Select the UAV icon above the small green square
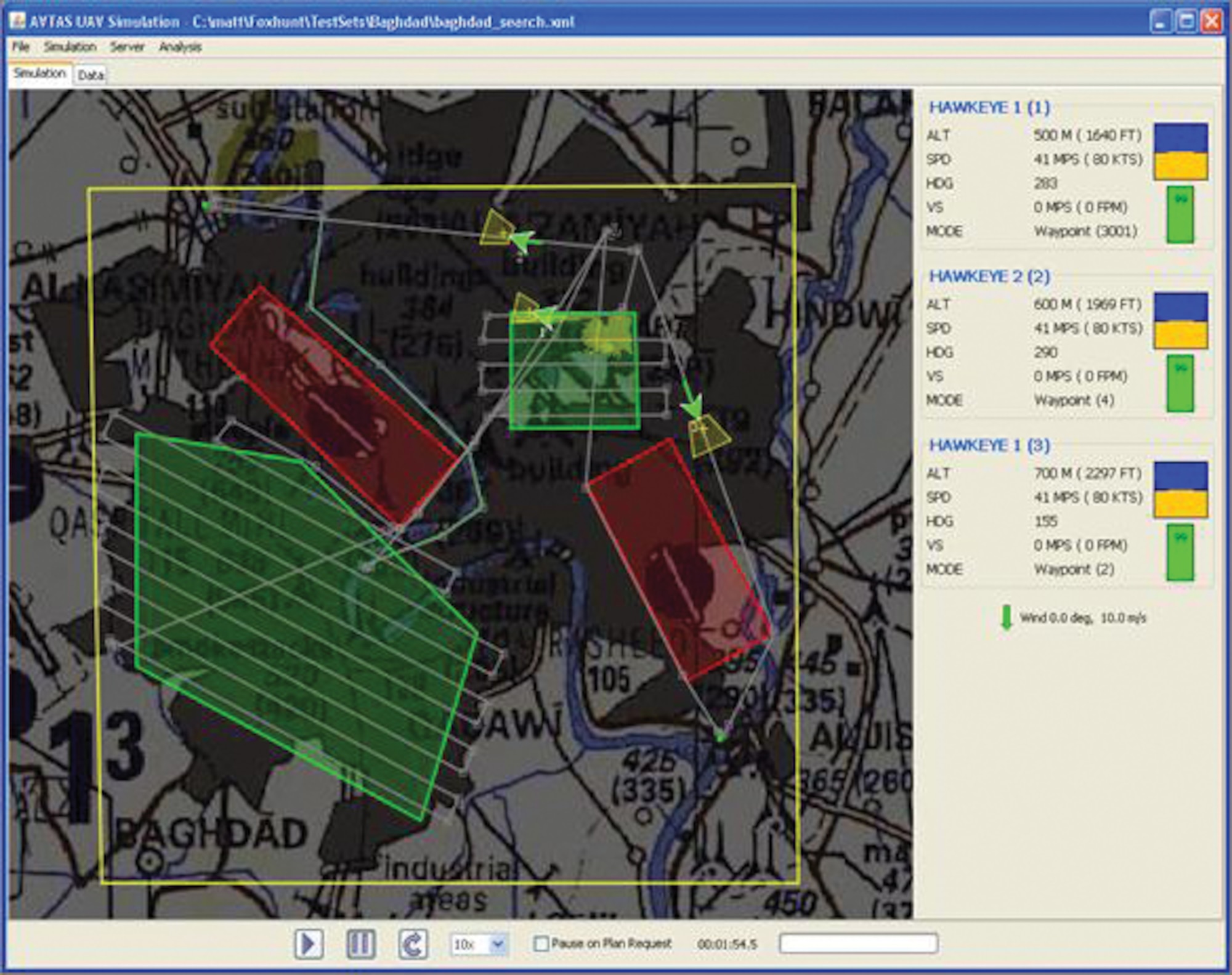Screen dimensions: 1232x975 (546, 317)
